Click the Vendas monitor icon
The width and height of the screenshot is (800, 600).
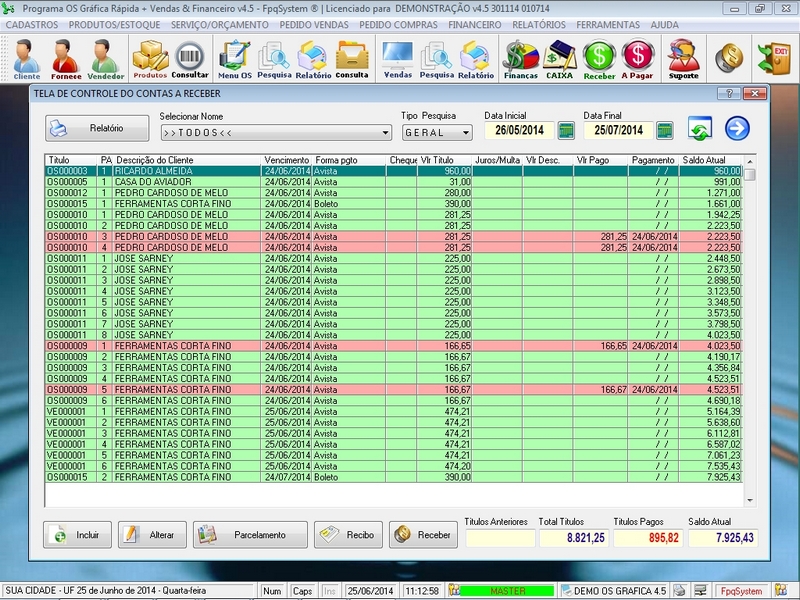(x=398, y=58)
